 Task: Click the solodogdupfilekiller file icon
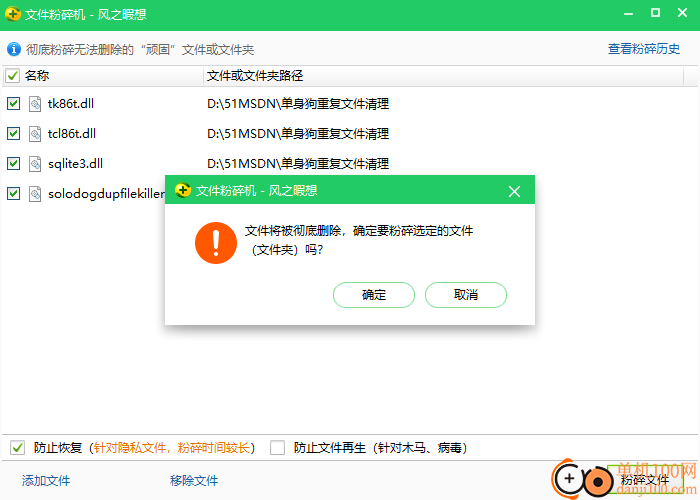(x=35, y=194)
